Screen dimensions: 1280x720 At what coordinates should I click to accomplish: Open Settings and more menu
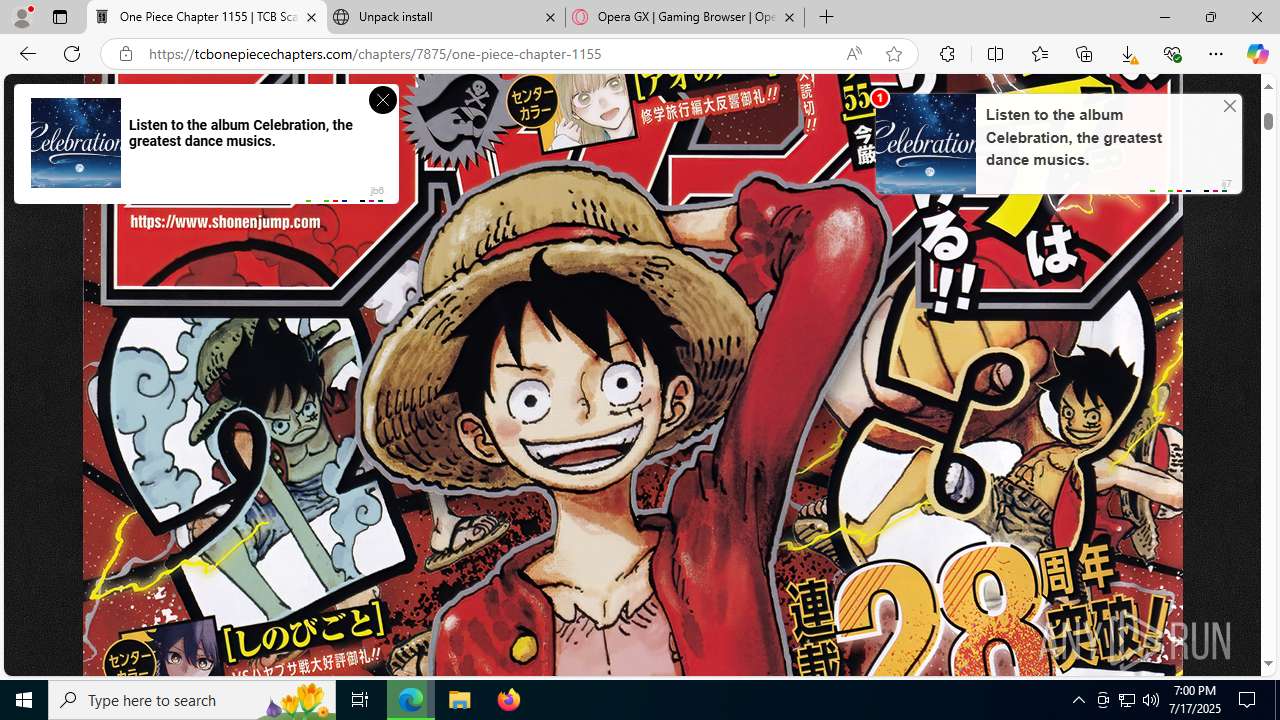pyautogui.click(x=1216, y=54)
